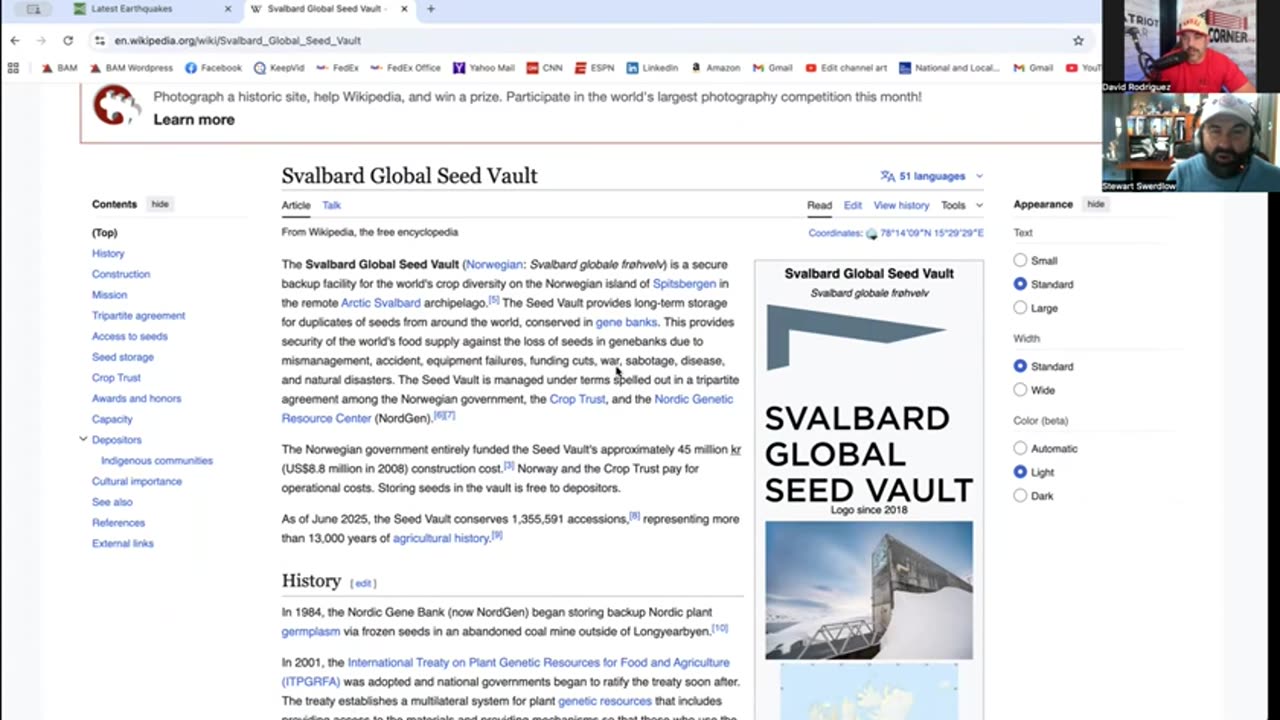Screen dimensions: 1280x720
Task: Open the Edit channel art bookmark
Action: pyautogui.click(x=845, y=68)
